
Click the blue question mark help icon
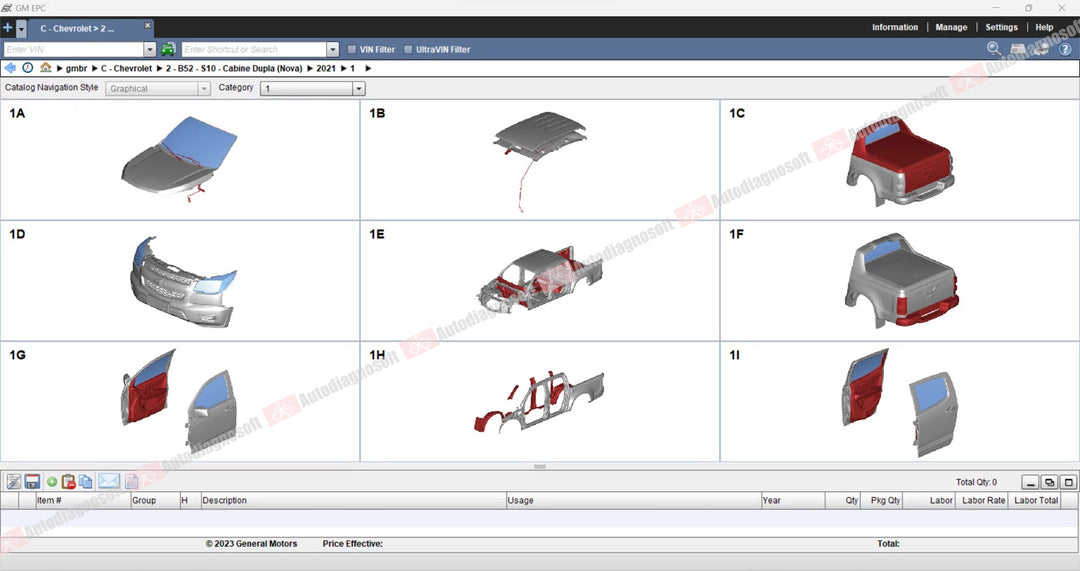point(1065,49)
